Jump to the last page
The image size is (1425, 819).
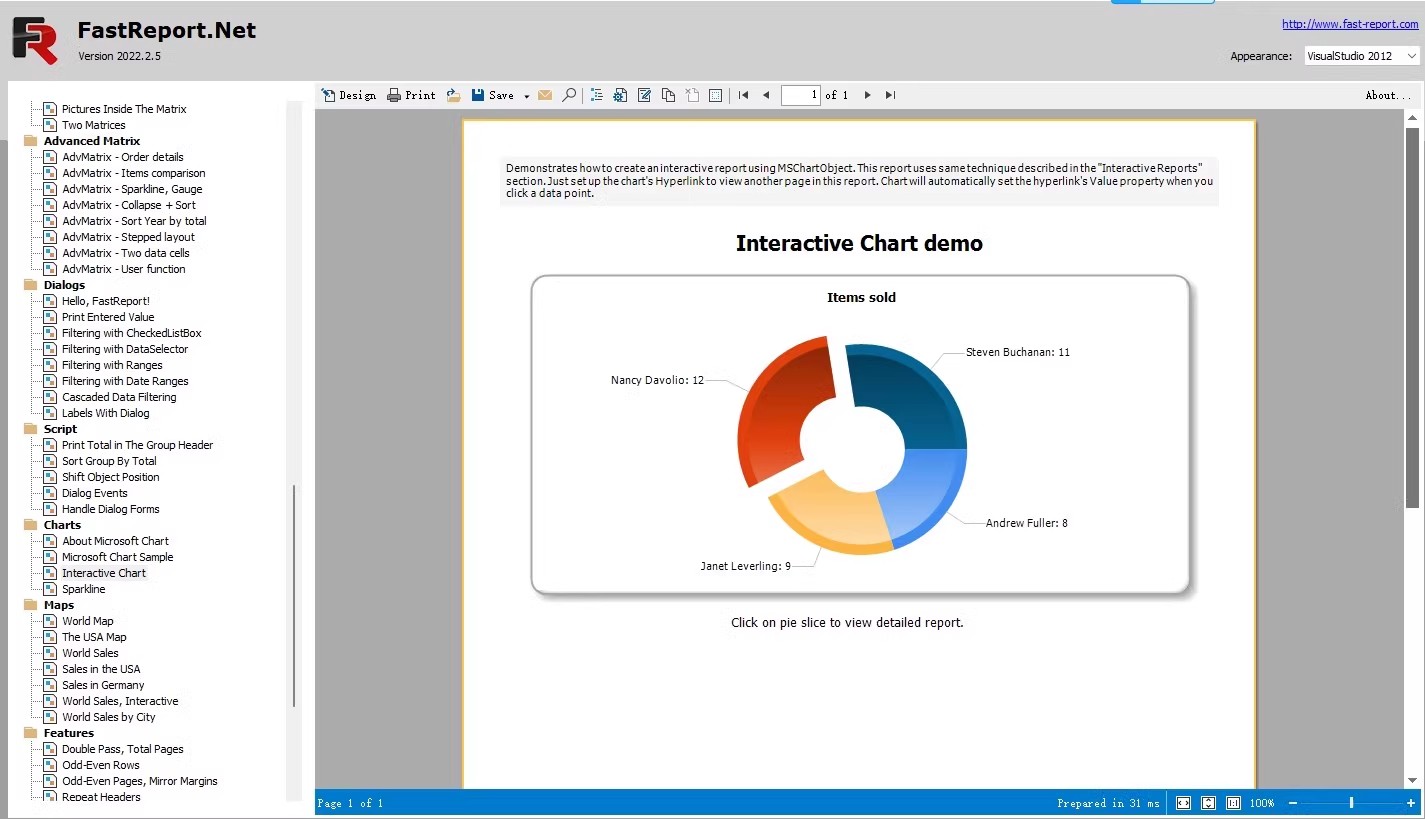[x=890, y=95]
